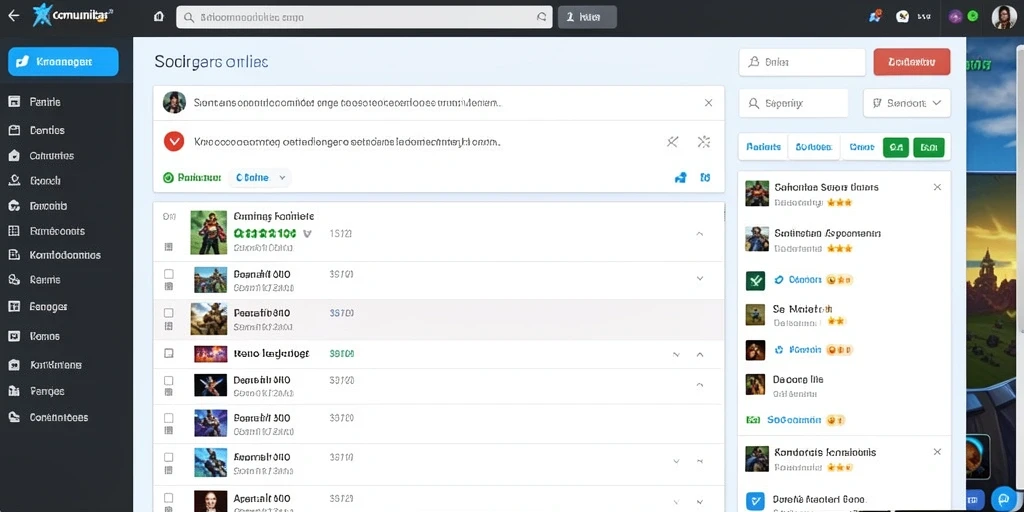Image resolution: width=1024 pixels, height=512 pixels.
Task: Click the magnifier icon in the top search bar
Action: (x=189, y=18)
